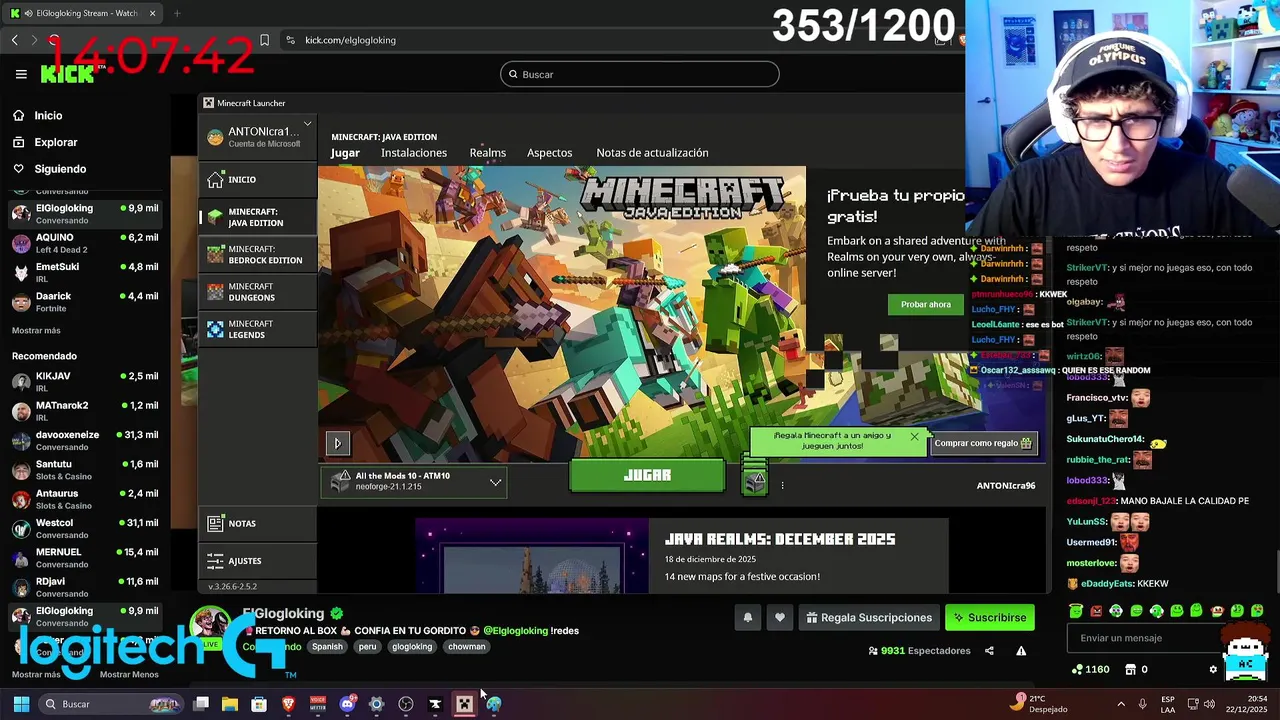1280x720 pixels.
Task: Toggle follow heart button
Action: [x=780, y=618]
